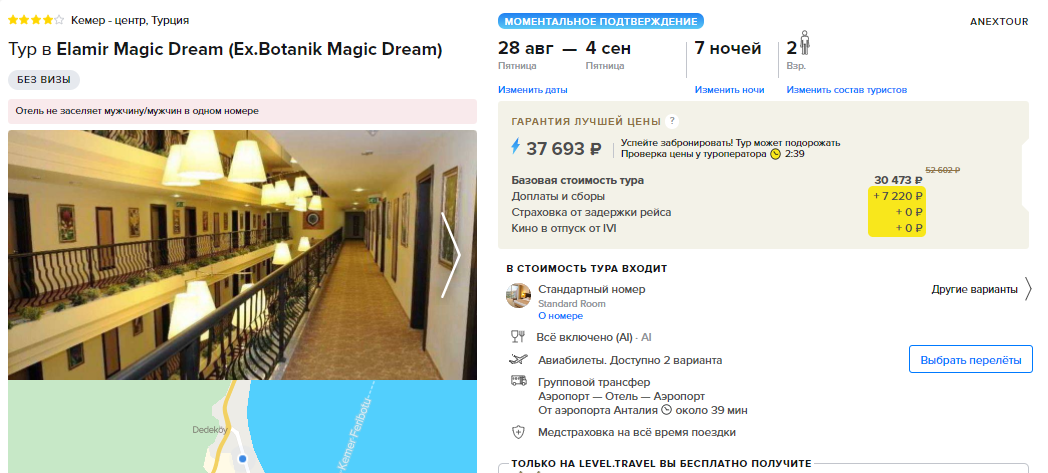The width and height of the screenshot is (1048, 473).
Task: Click the adult tourist person icon
Action: point(805,43)
